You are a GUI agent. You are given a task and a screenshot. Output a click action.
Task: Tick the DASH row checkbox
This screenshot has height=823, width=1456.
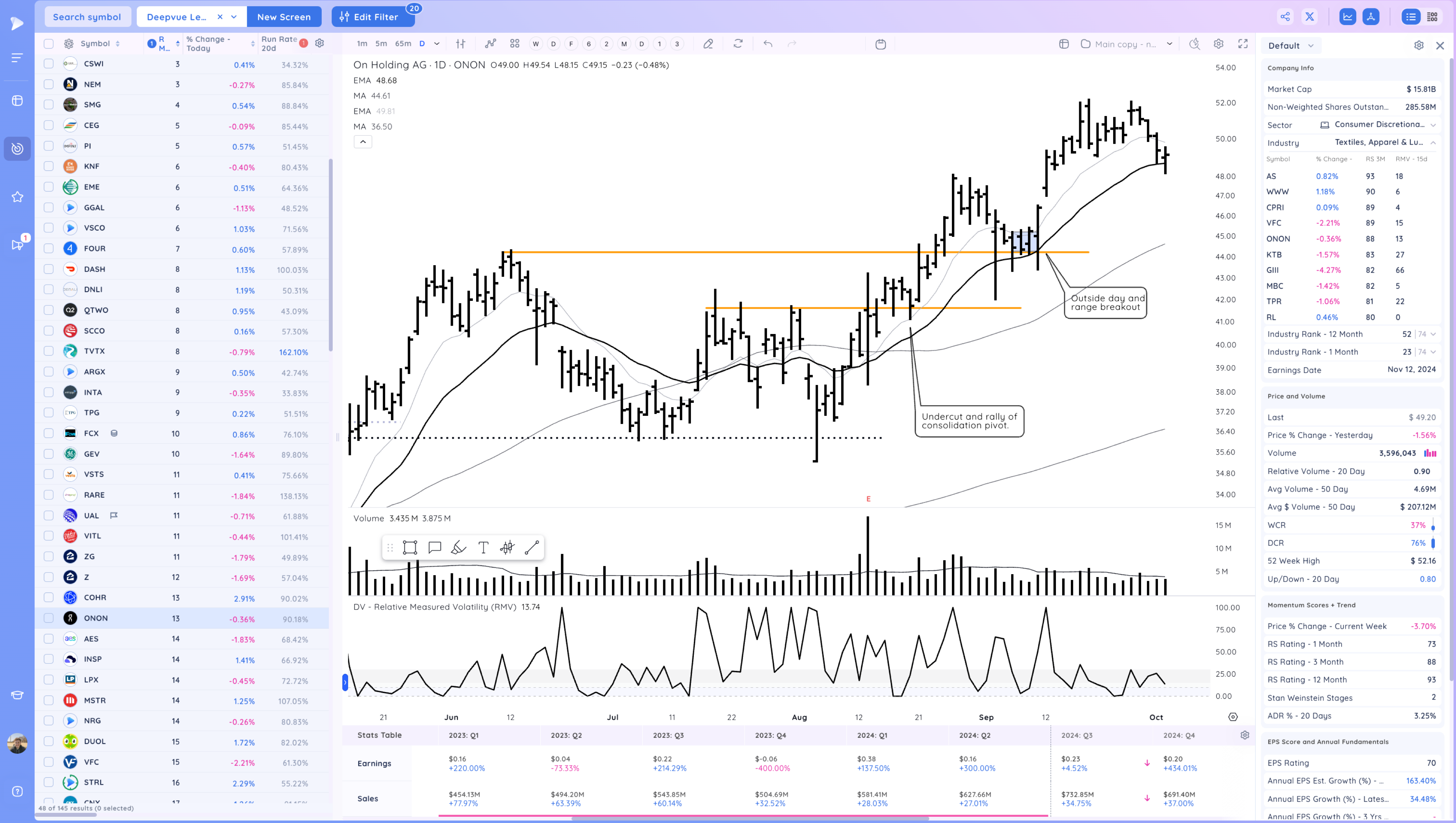(x=49, y=269)
